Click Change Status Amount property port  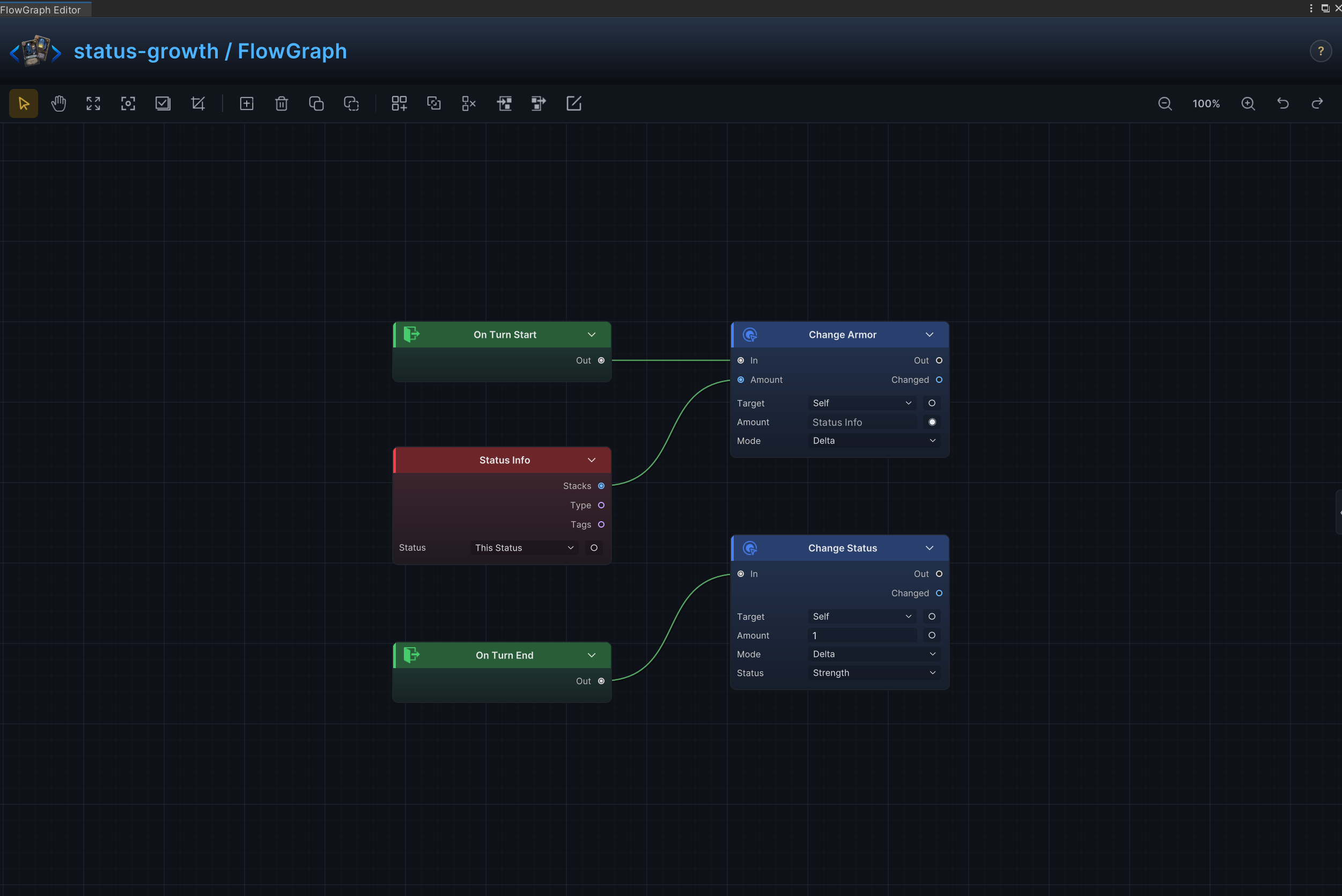tap(932, 635)
